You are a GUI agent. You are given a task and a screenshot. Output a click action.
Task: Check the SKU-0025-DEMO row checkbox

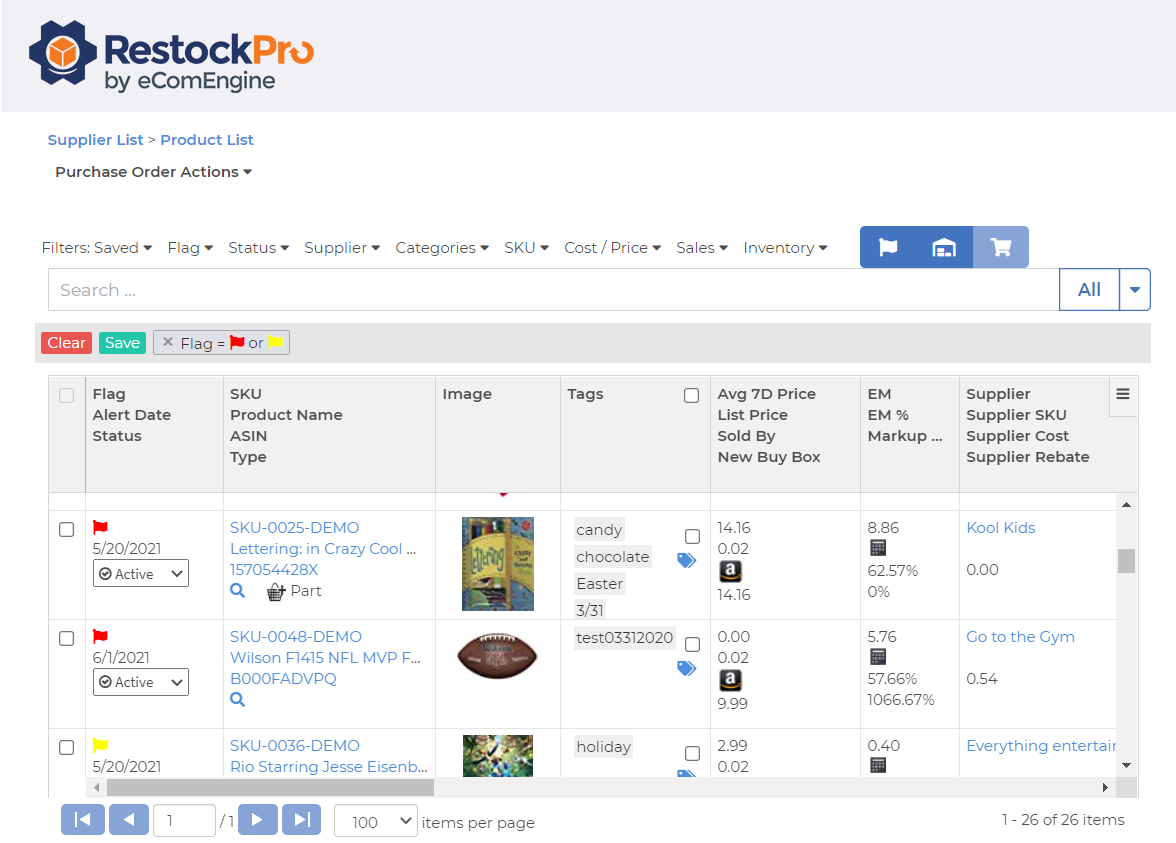tap(66, 529)
